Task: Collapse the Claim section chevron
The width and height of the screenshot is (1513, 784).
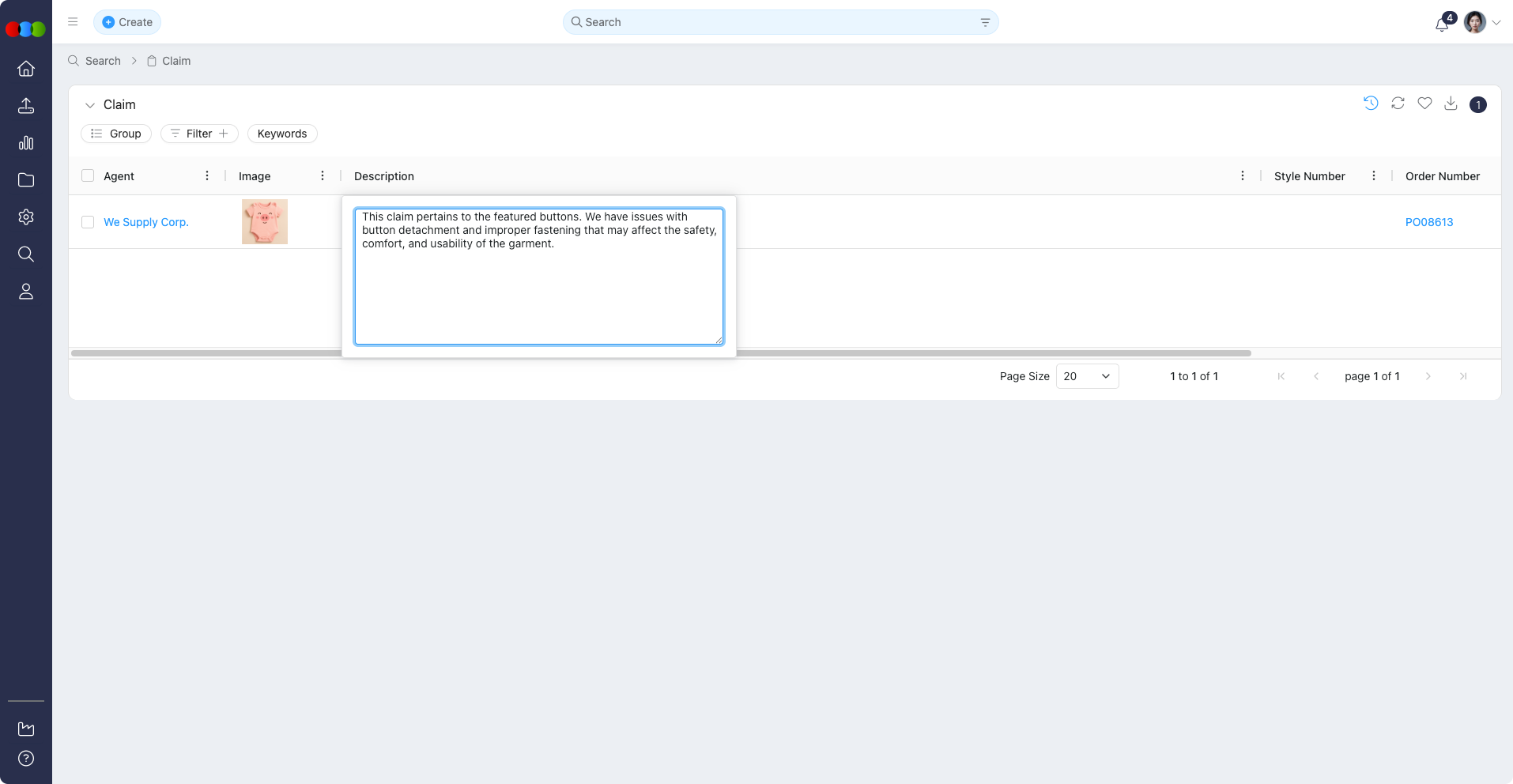Action: pos(90,105)
